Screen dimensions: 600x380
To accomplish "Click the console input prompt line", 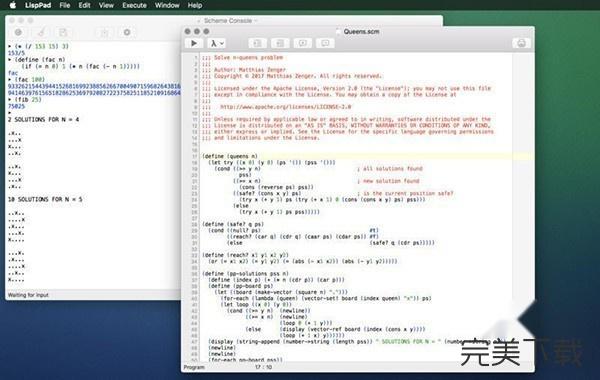I will (94, 113).
